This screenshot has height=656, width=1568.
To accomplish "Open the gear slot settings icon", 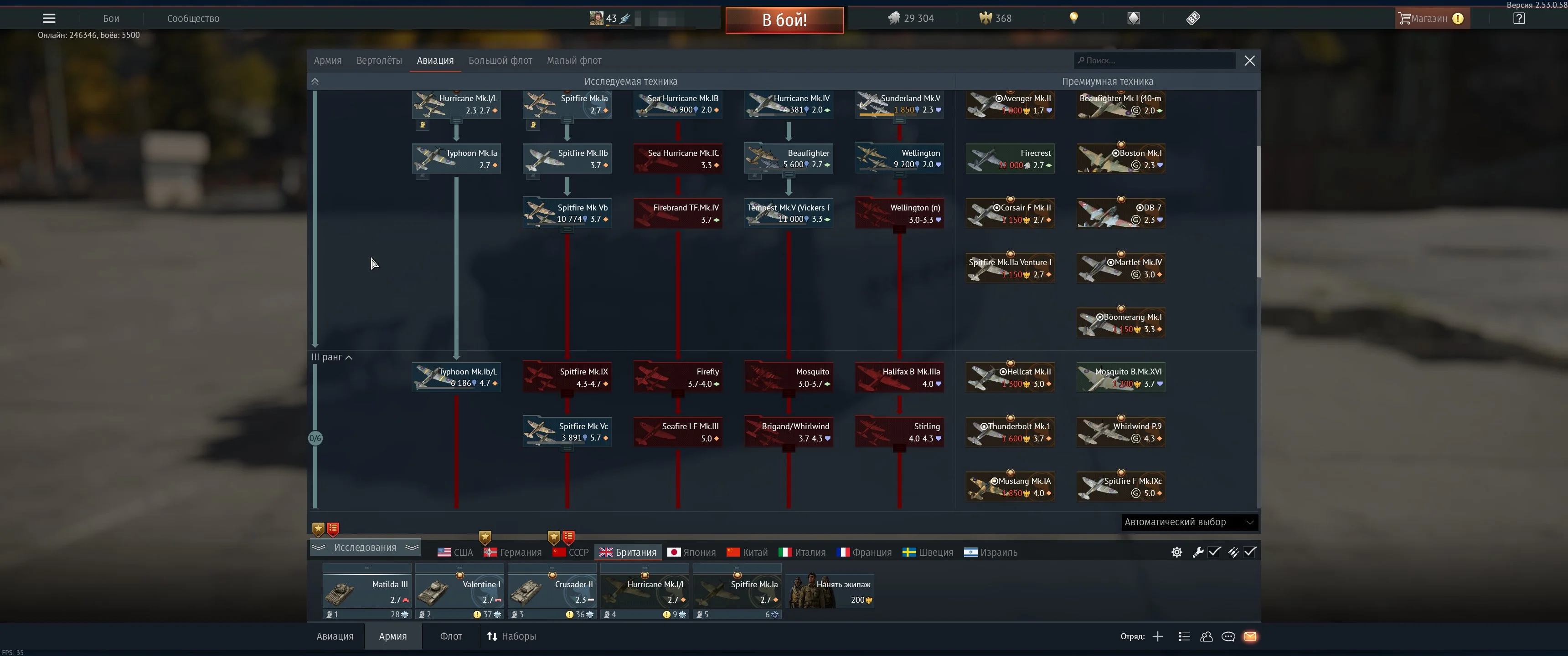I will (1176, 552).
